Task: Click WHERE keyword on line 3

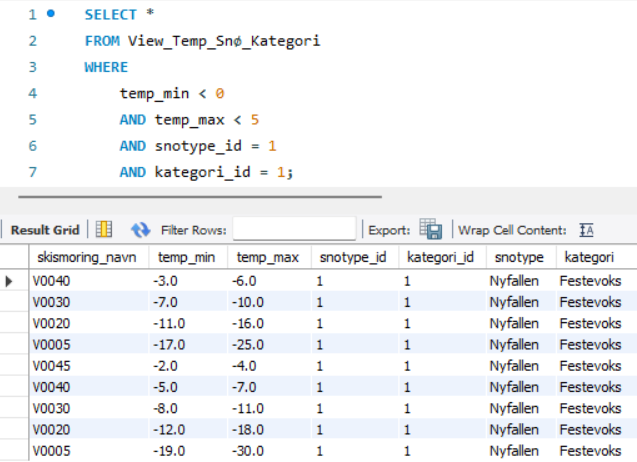Action: 106,67
